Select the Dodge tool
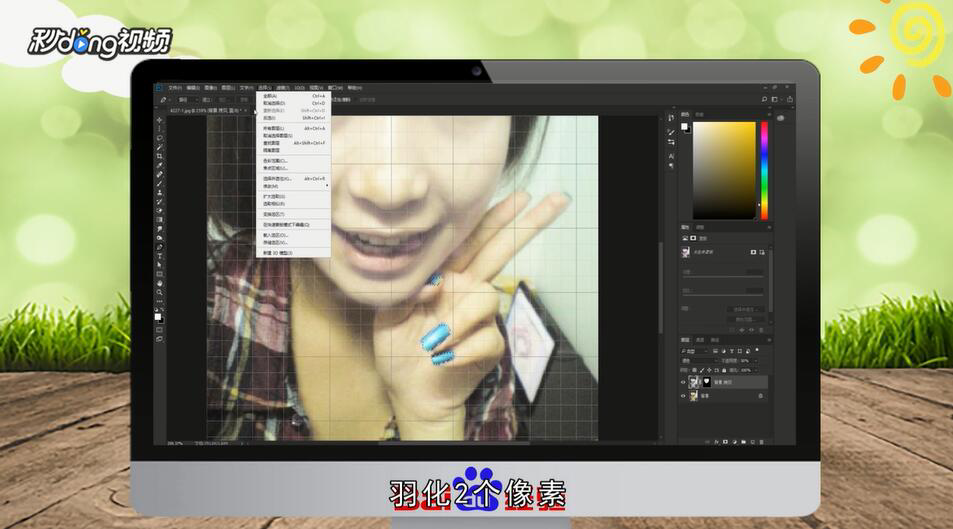 pyautogui.click(x=159, y=238)
